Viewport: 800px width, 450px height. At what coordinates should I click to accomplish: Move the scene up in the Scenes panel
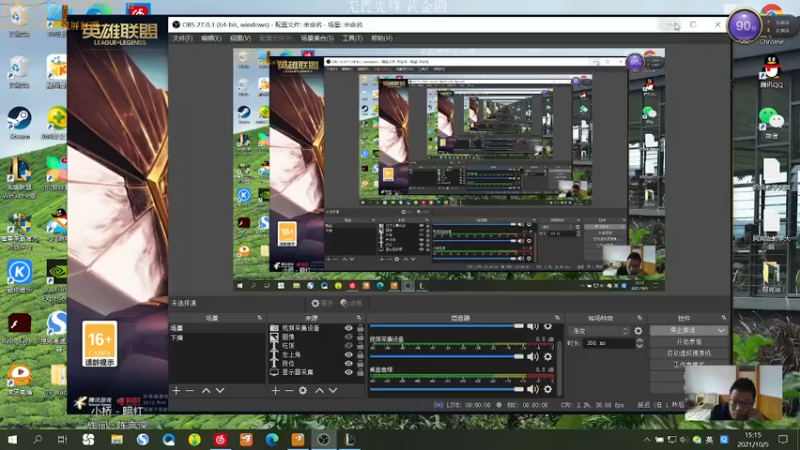[x=206, y=390]
